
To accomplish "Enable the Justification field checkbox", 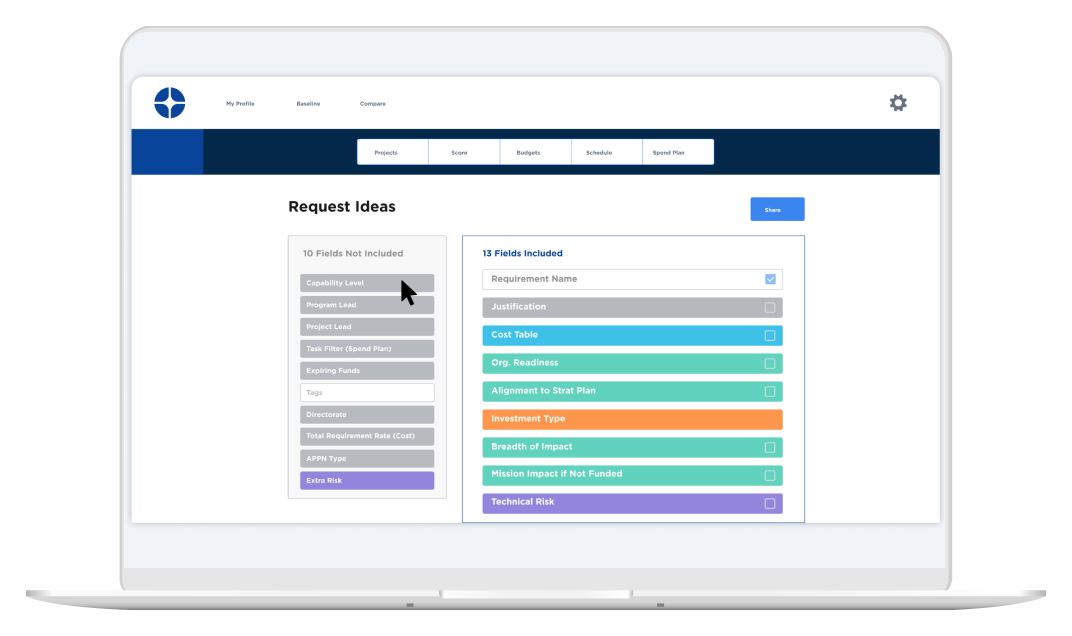I will [770, 307].
